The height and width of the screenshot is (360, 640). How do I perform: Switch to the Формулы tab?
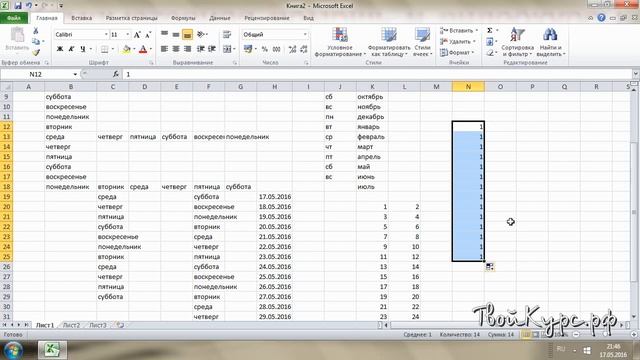click(183, 18)
